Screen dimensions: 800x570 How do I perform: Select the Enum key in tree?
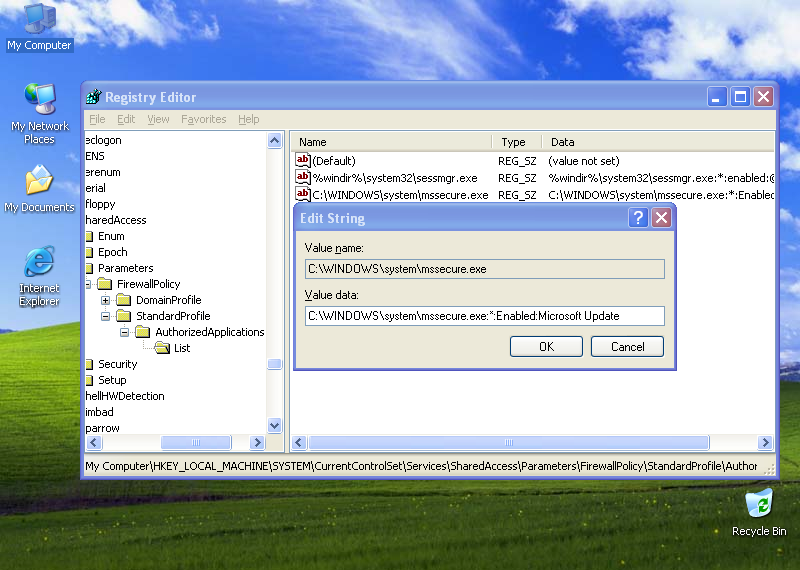111,236
